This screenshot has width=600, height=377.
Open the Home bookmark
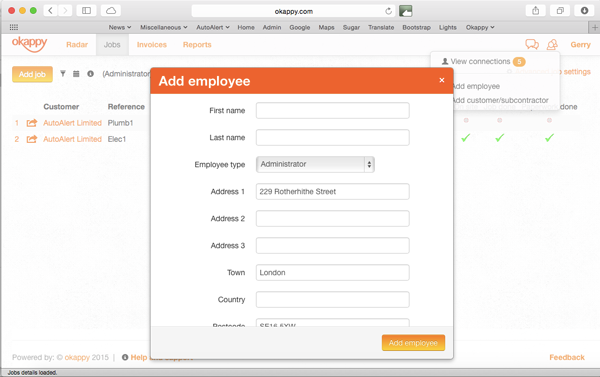pos(246,27)
